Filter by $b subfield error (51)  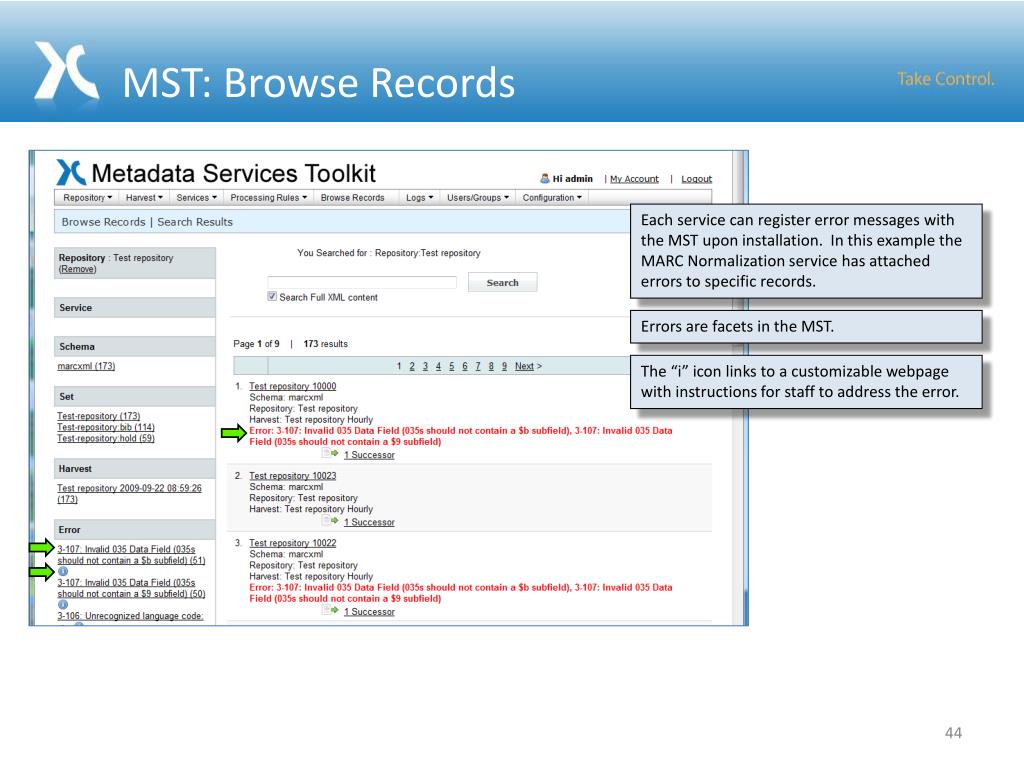click(131, 555)
